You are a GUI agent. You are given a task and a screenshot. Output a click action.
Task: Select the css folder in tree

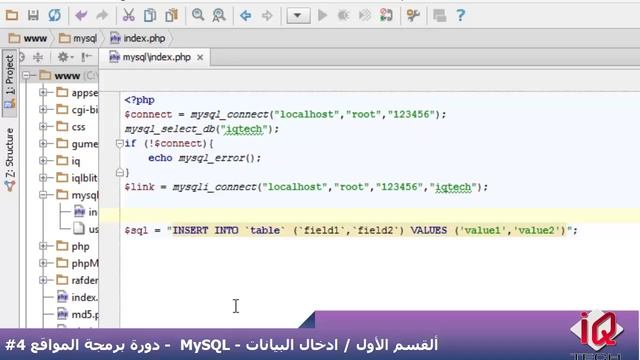click(71, 127)
